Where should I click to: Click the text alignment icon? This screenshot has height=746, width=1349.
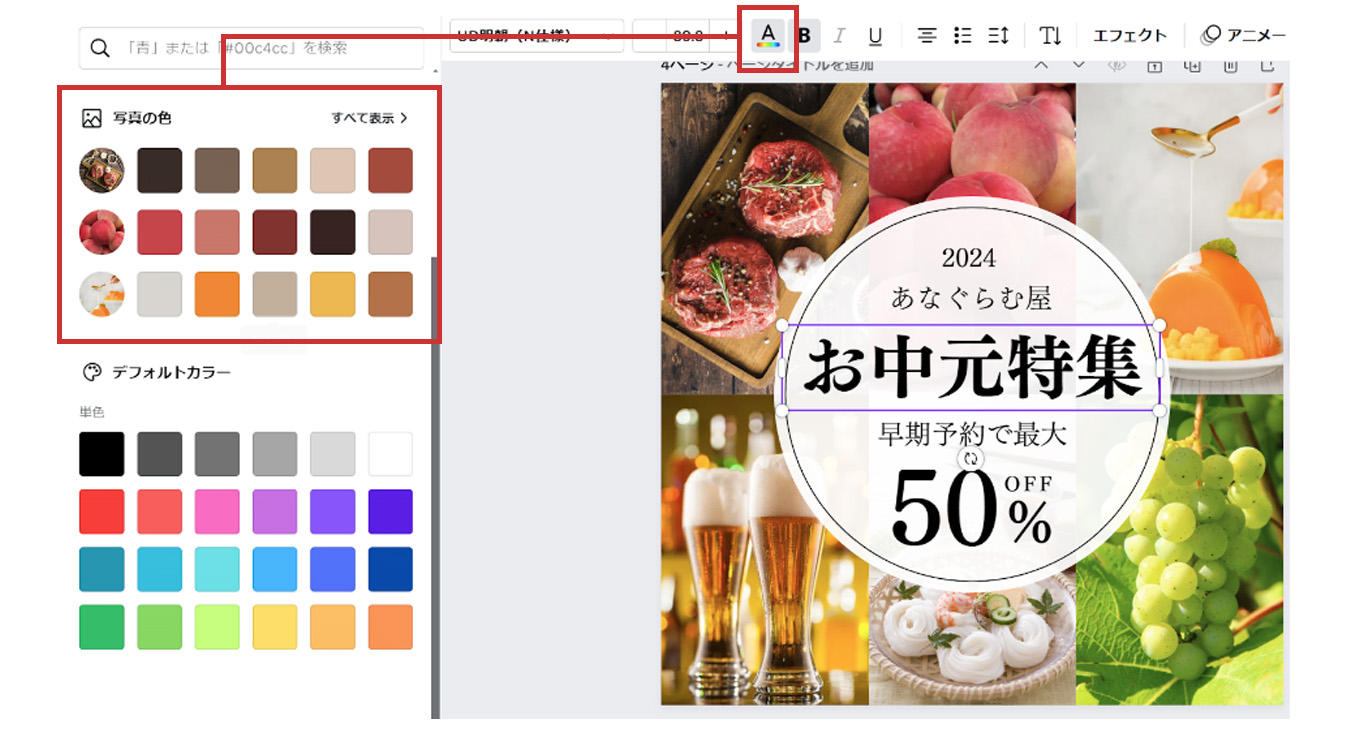pyautogui.click(x=927, y=36)
